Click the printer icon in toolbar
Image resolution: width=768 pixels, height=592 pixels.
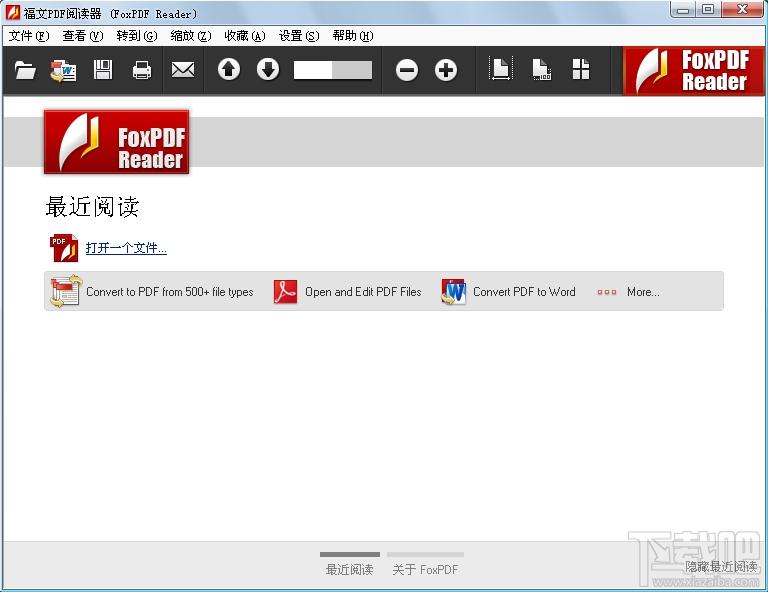pyautogui.click(x=142, y=70)
